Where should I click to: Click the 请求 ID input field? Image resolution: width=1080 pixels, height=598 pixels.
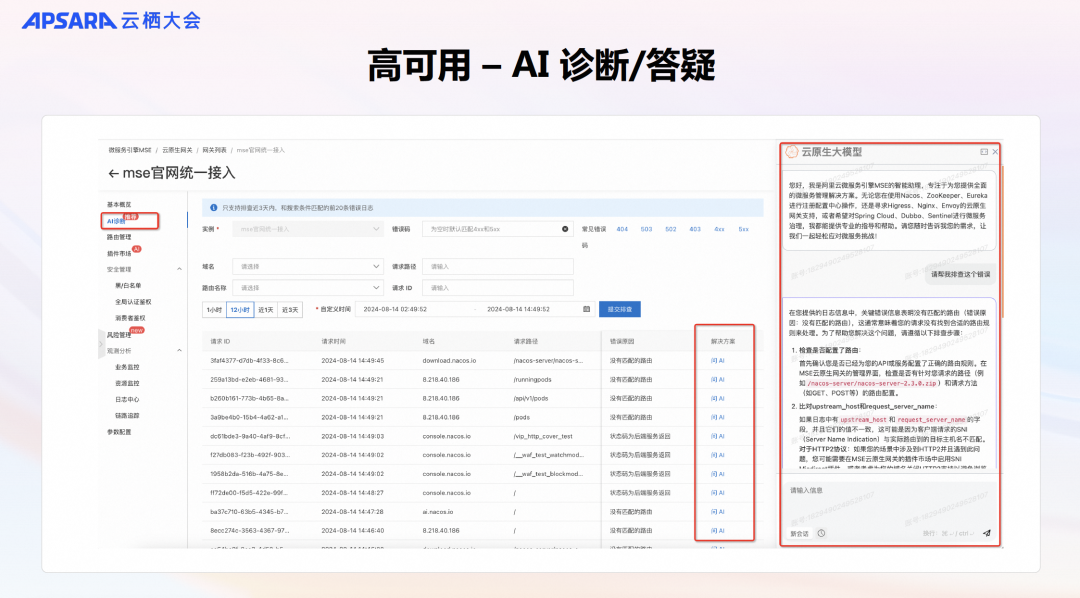click(498, 288)
